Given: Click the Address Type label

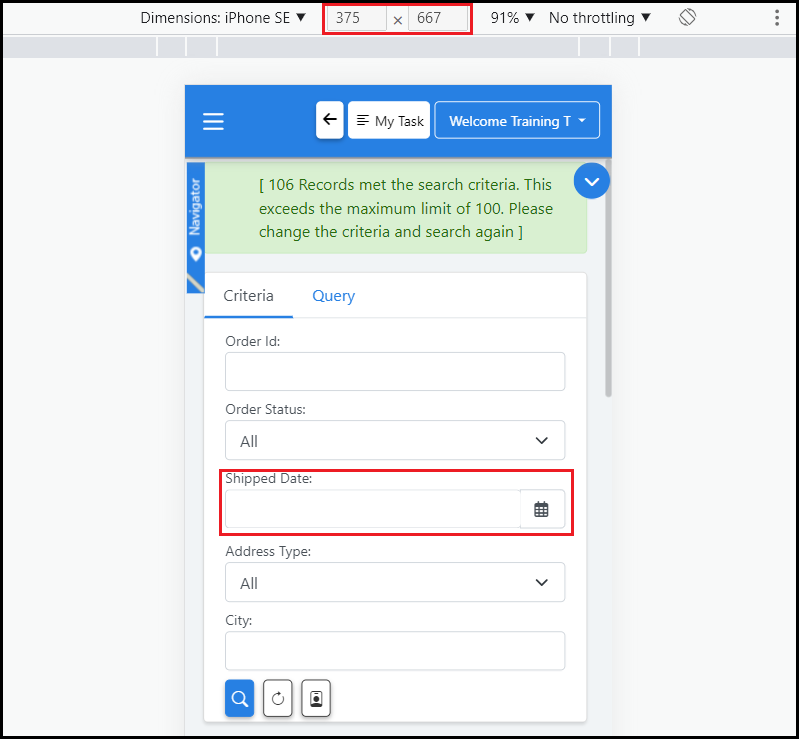Looking at the screenshot, I should tap(268, 551).
